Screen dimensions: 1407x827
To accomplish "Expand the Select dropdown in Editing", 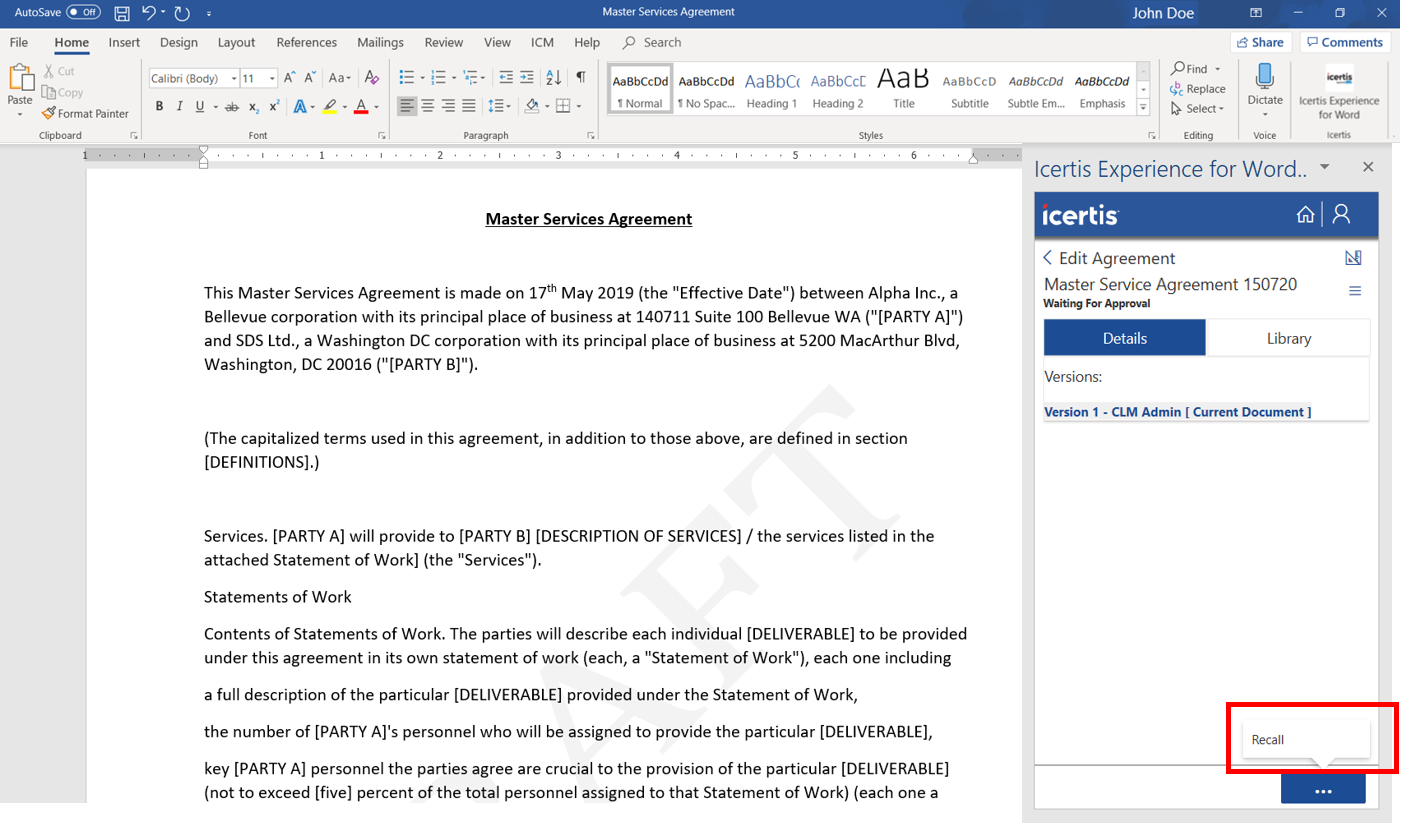I will coord(1204,109).
